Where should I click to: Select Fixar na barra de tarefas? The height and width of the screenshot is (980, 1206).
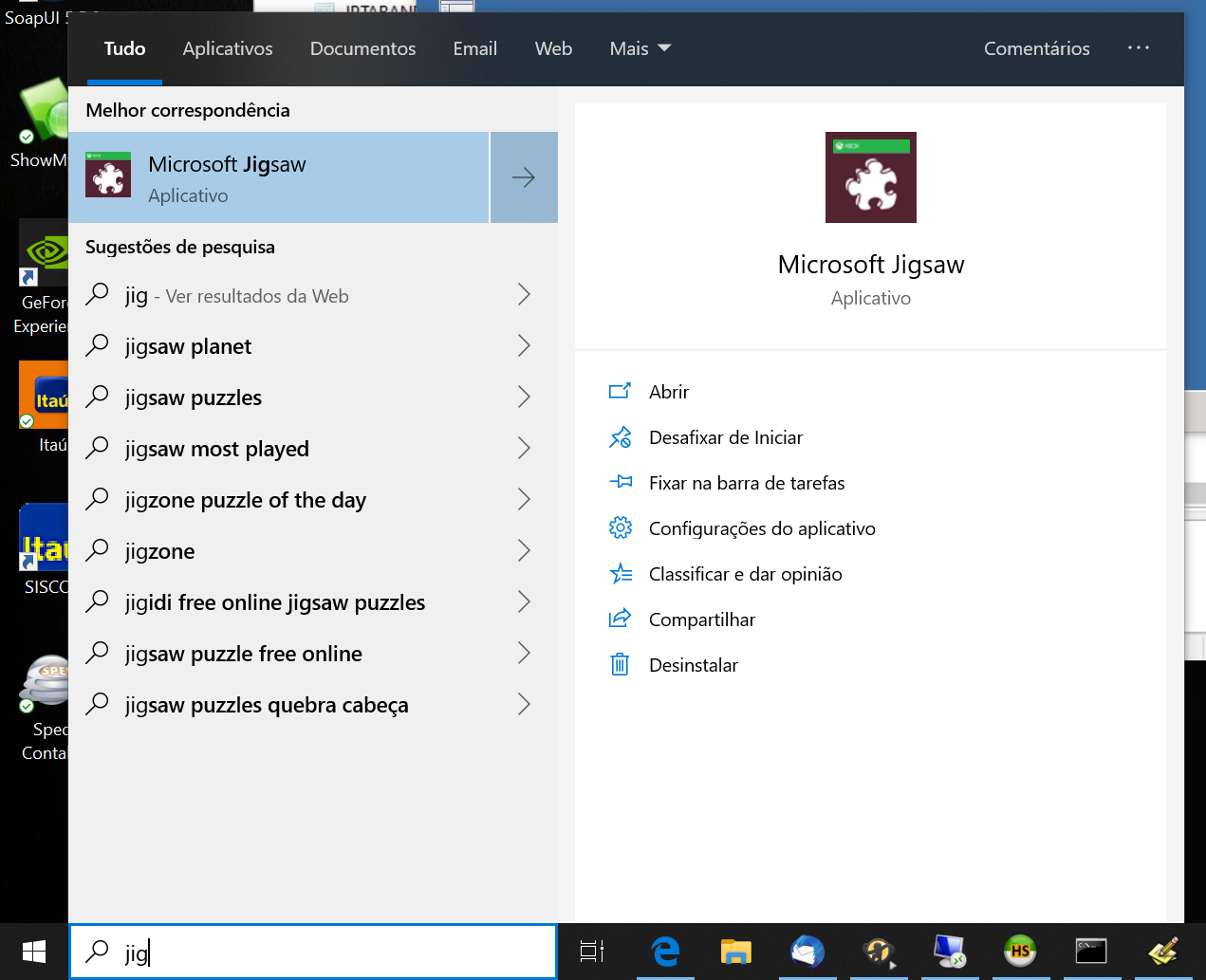746,483
